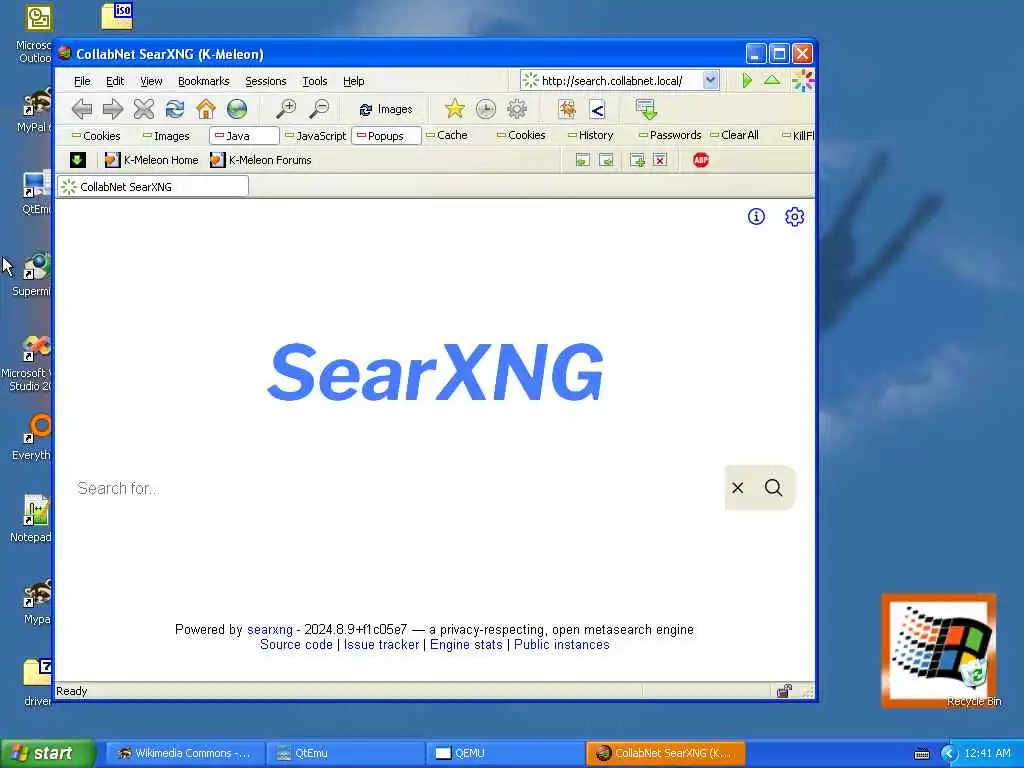Viewport: 1024px width, 768px height.
Task: Switch to QEMU taskbar window
Action: point(505,753)
